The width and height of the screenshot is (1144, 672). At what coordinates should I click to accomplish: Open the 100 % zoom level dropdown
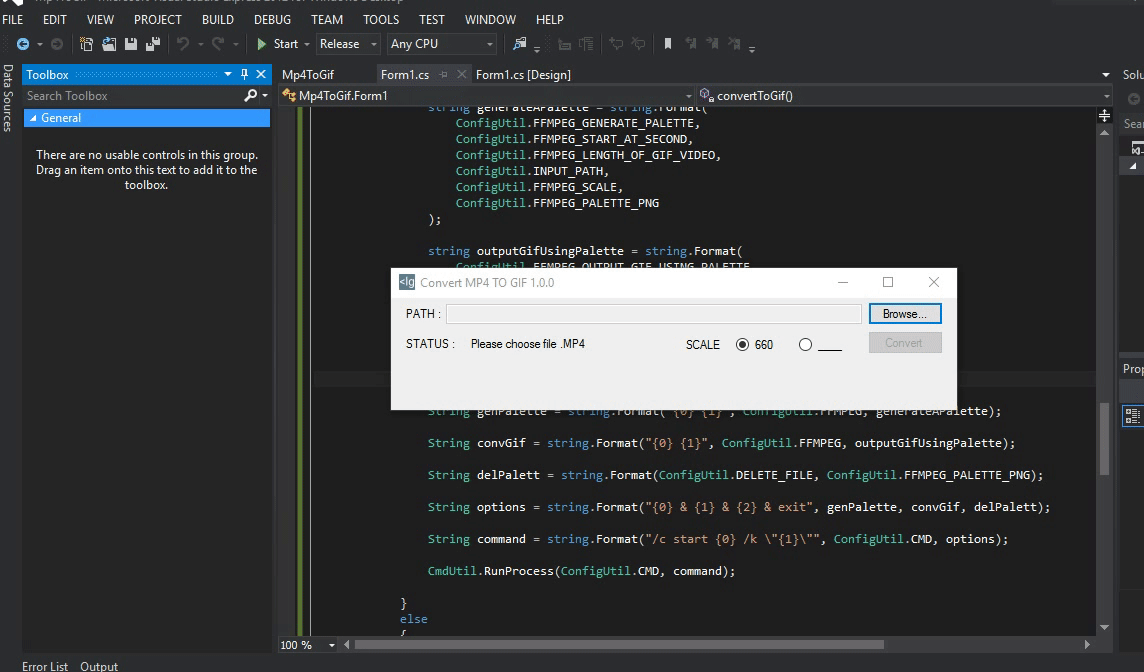pyautogui.click(x=331, y=645)
